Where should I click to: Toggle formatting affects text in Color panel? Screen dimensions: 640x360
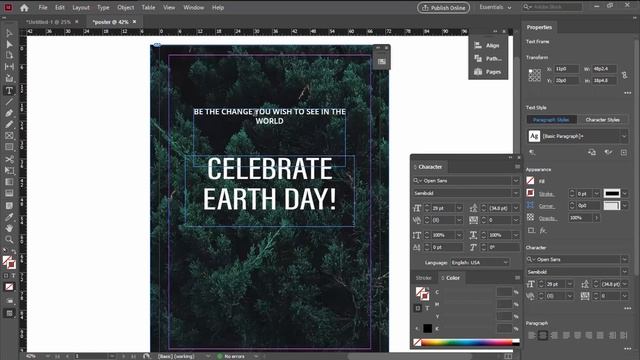[427, 308]
